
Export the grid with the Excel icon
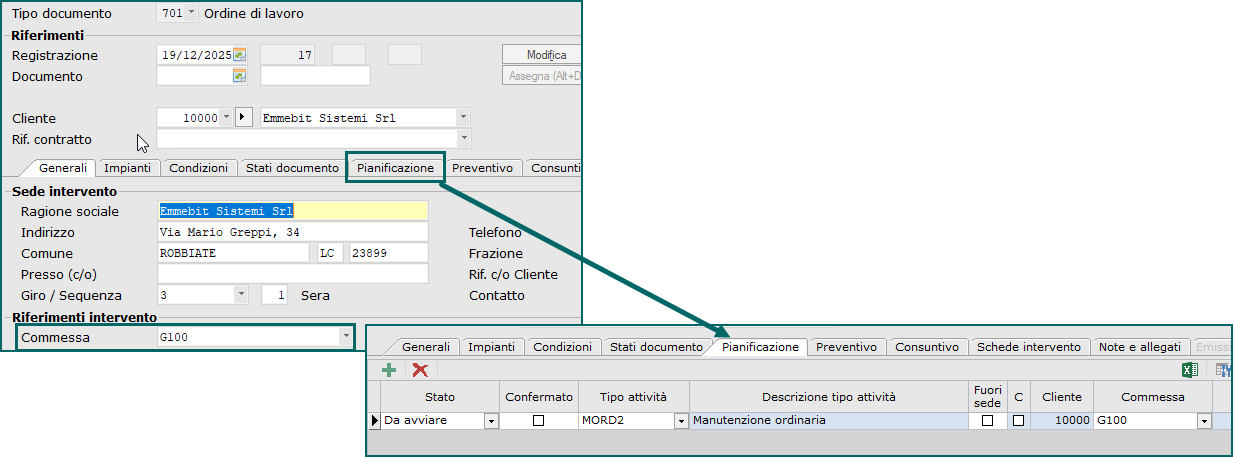1190,370
